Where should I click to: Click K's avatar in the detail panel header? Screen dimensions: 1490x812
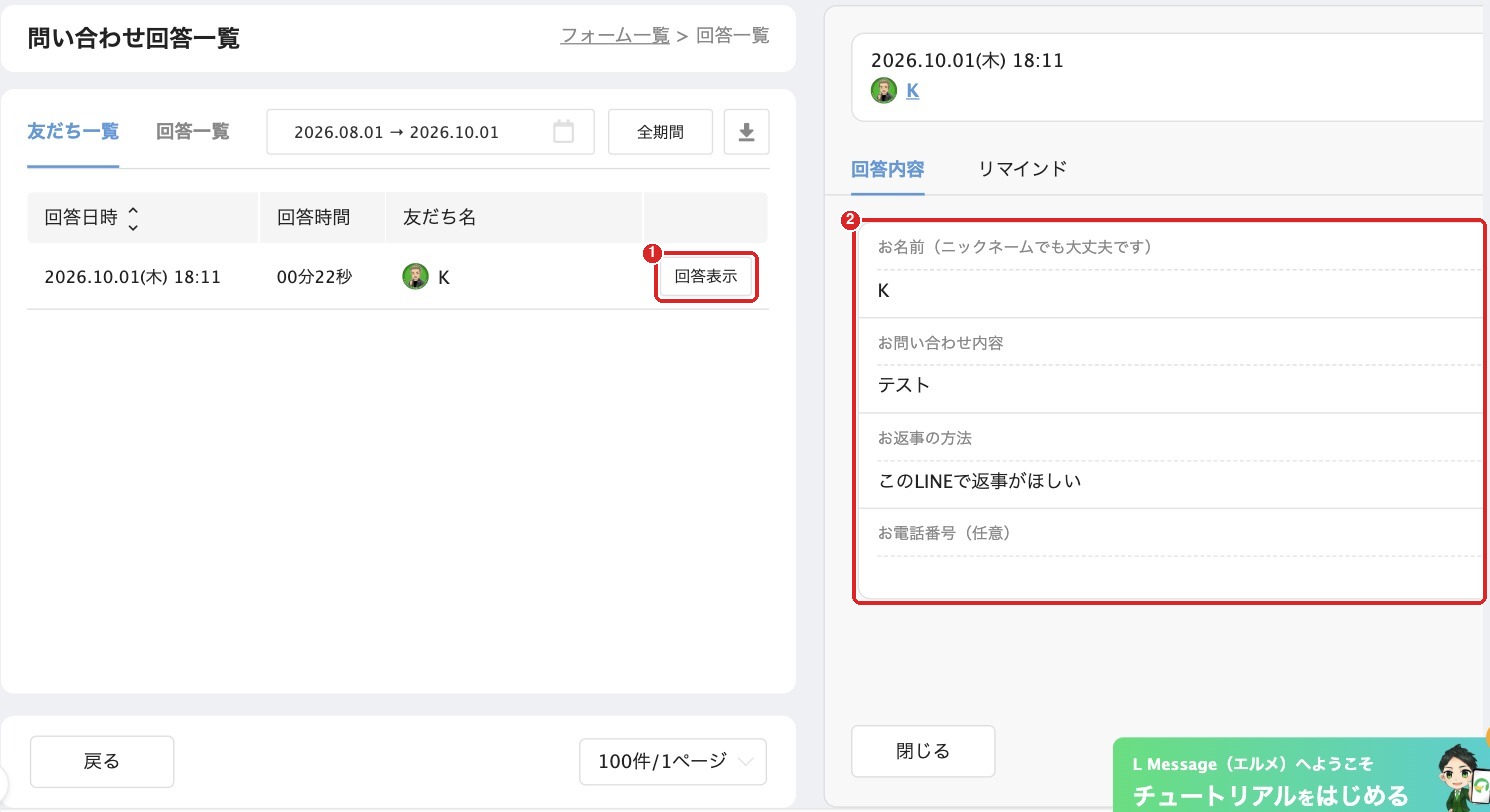[884, 91]
